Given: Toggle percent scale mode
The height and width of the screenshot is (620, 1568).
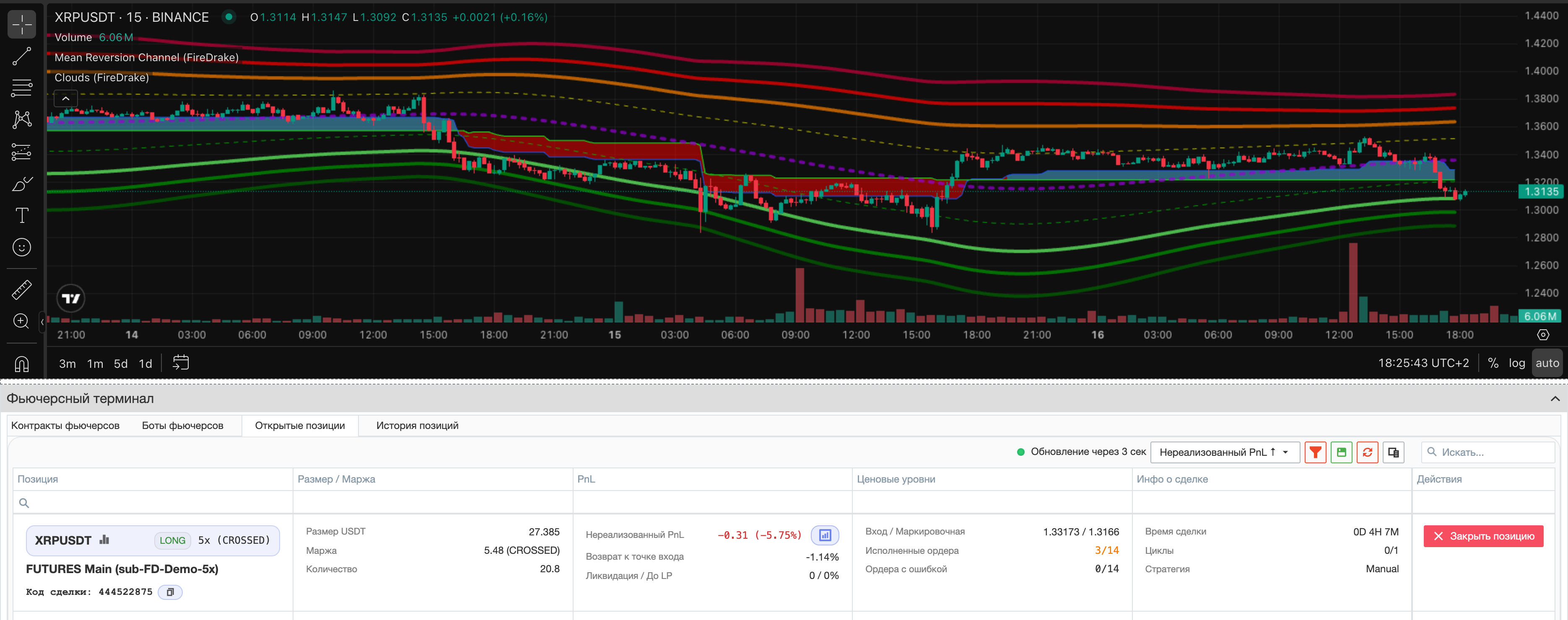Looking at the screenshot, I should point(1493,363).
